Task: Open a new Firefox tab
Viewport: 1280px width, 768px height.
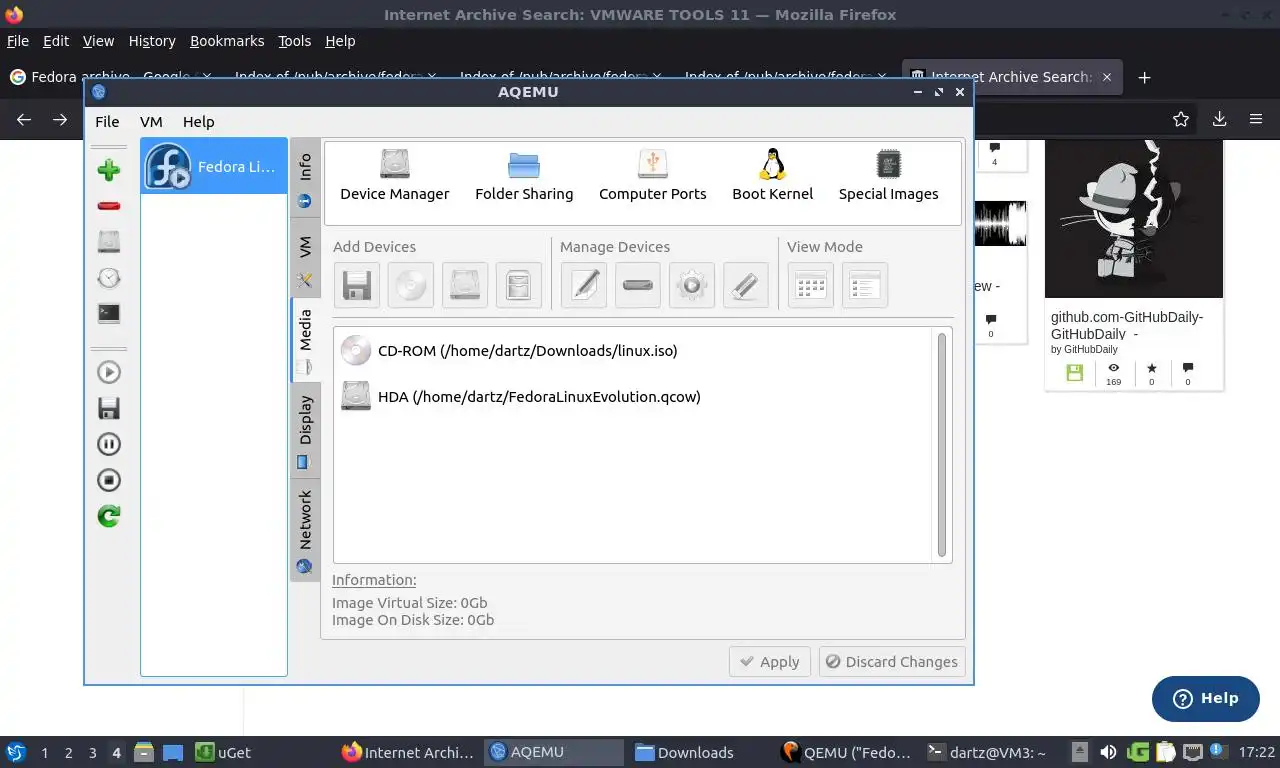Action: (x=1145, y=77)
